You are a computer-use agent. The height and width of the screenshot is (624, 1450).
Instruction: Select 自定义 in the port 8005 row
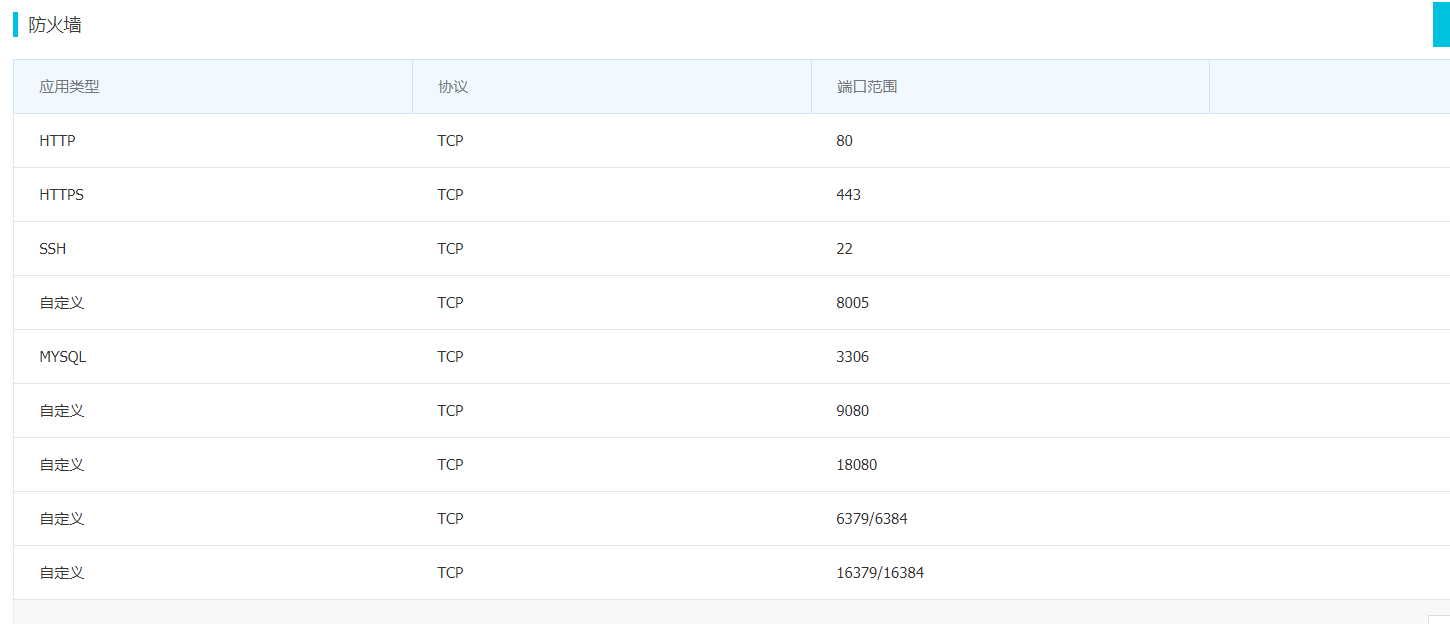[62, 303]
